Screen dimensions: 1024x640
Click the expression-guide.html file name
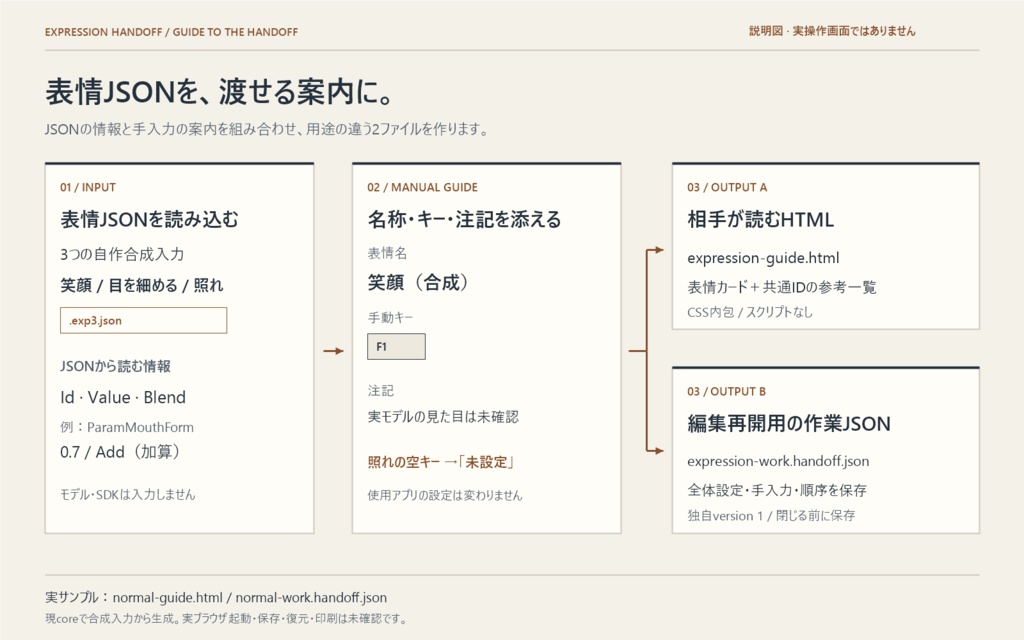(x=763, y=258)
